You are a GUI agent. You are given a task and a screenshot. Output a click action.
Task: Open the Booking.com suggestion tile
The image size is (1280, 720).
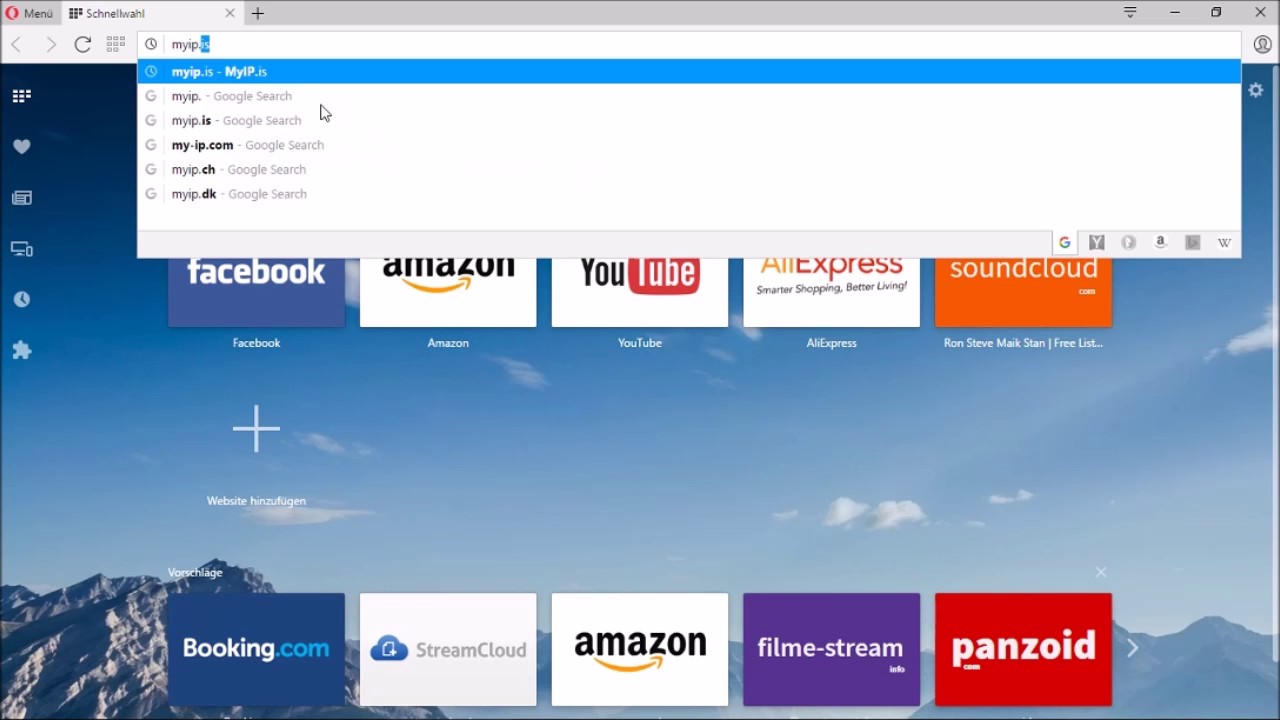click(256, 649)
